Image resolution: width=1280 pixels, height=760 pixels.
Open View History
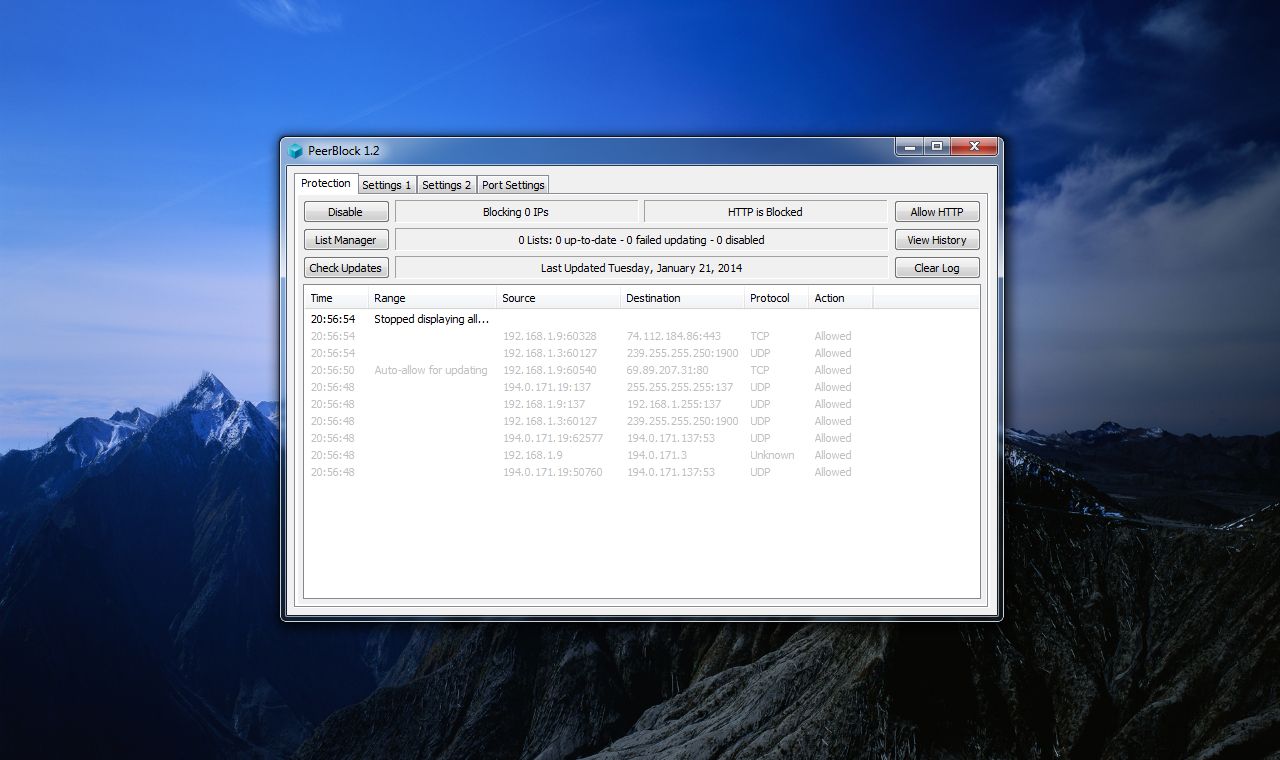click(936, 239)
